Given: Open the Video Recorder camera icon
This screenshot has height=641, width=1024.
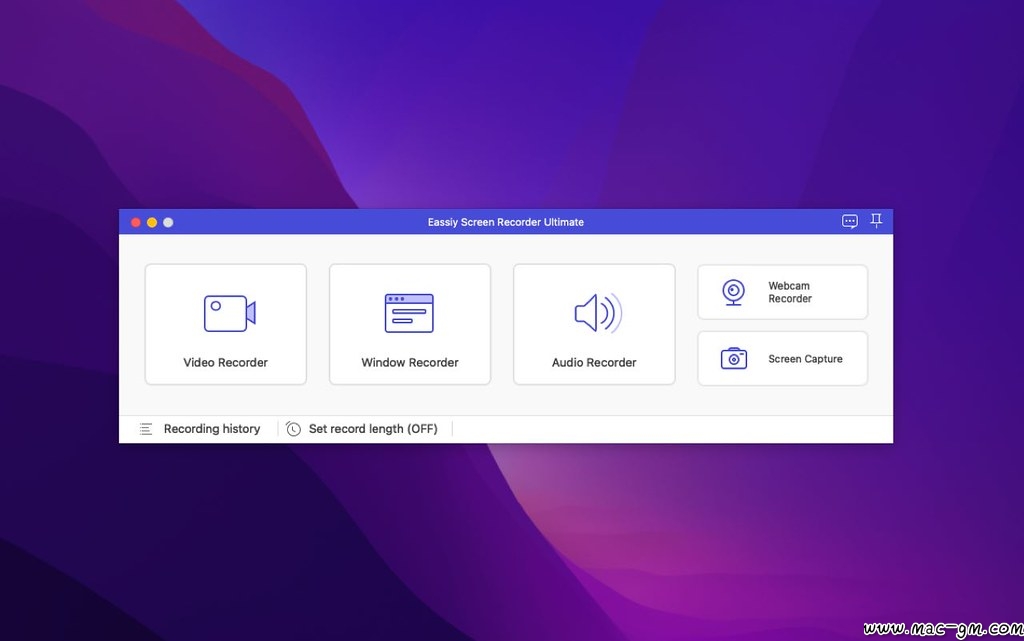Looking at the screenshot, I should click(229, 313).
